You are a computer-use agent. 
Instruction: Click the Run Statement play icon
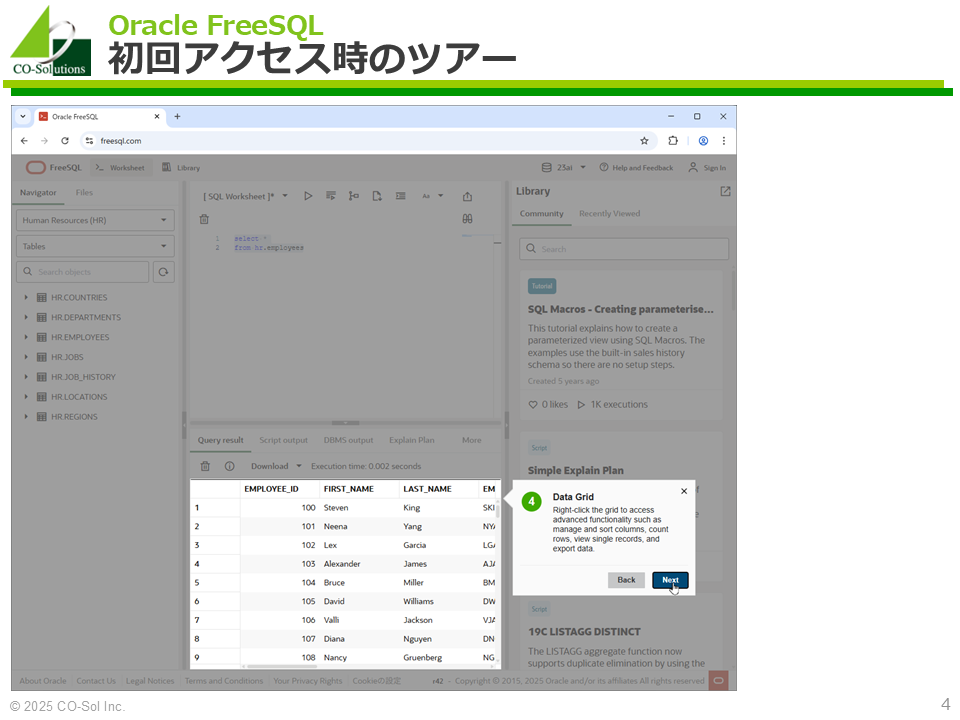coord(308,196)
